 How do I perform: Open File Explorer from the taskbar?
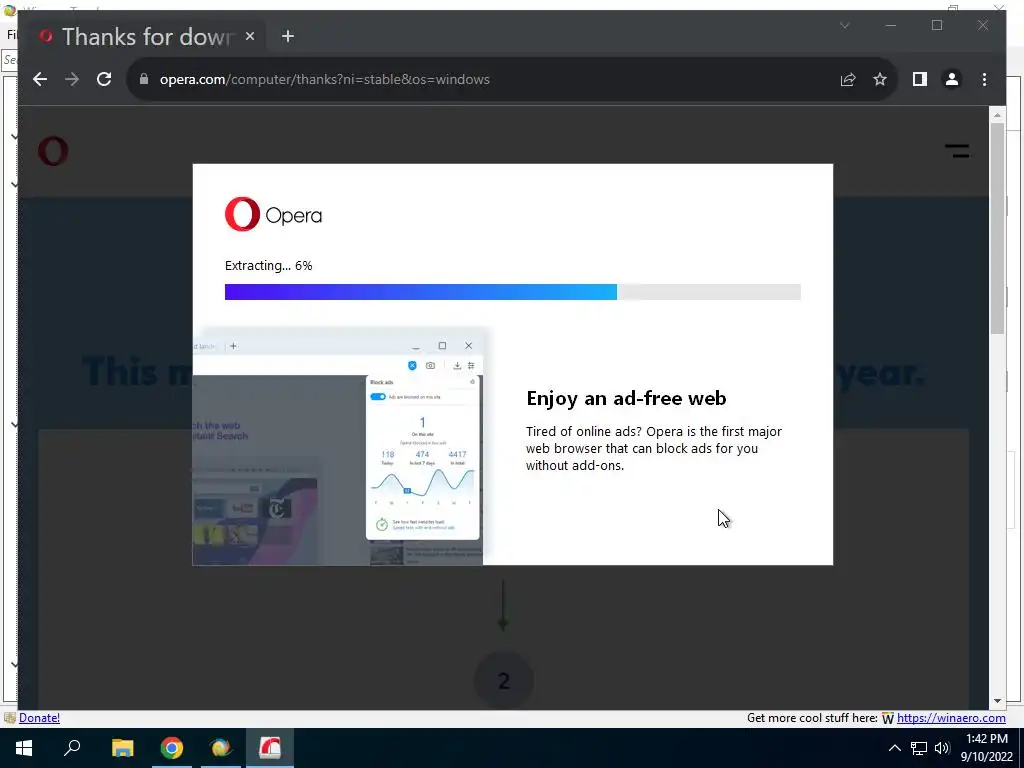pos(122,748)
